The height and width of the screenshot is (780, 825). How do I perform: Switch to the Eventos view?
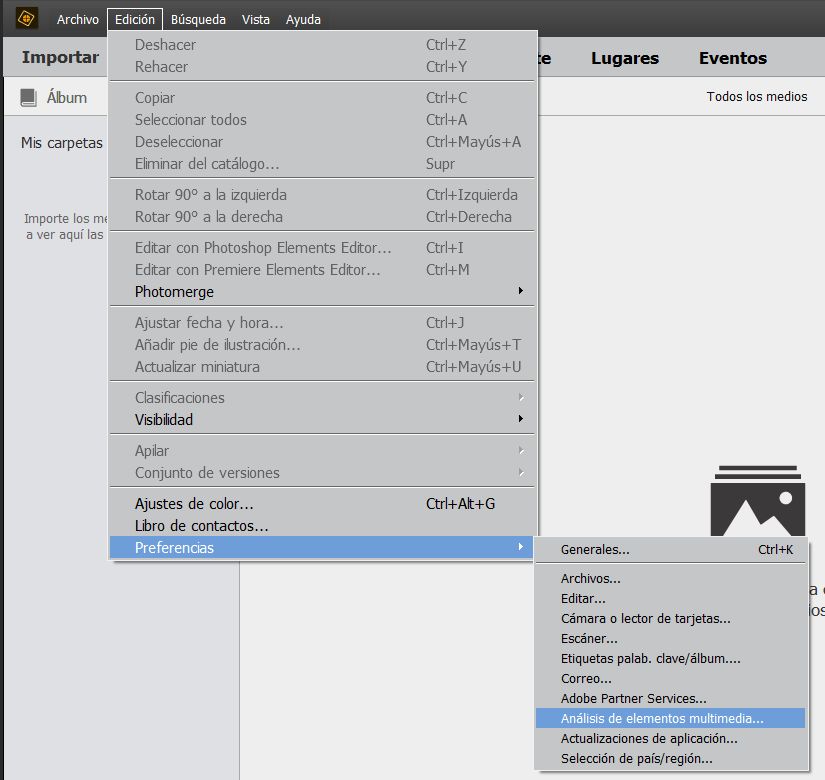(732, 58)
